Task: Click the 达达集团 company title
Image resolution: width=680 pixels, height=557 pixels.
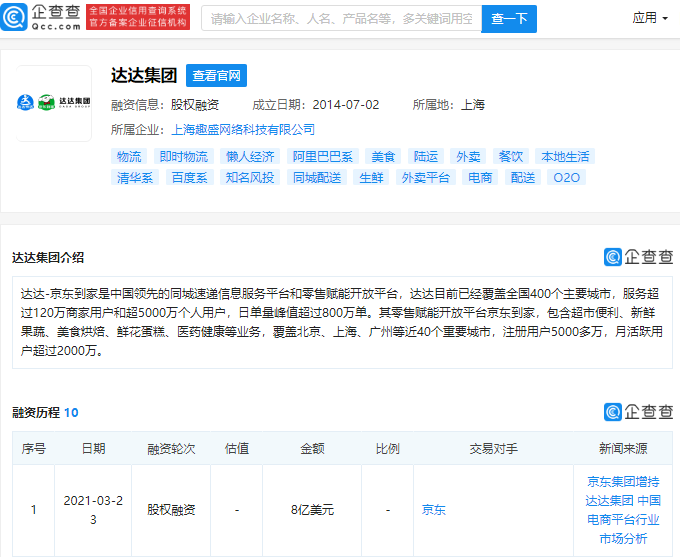Action: point(144,75)
